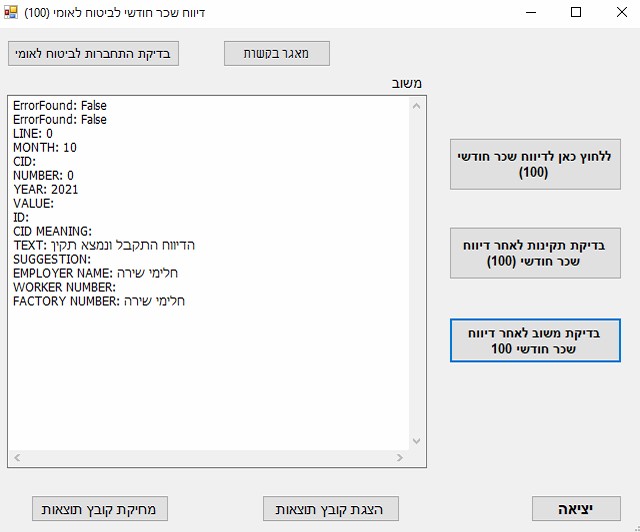Minimize the window
This screenshot has width=640, height=532.
[531, 12]
